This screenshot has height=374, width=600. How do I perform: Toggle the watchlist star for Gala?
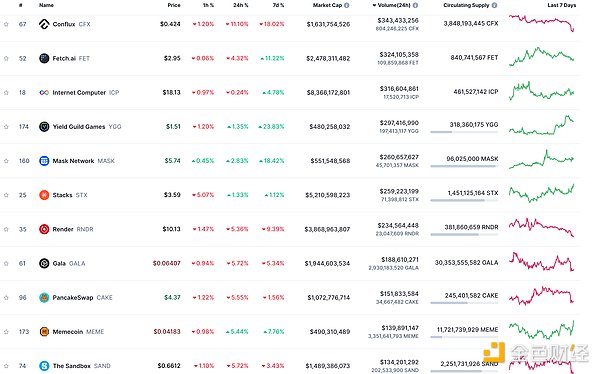6,263
